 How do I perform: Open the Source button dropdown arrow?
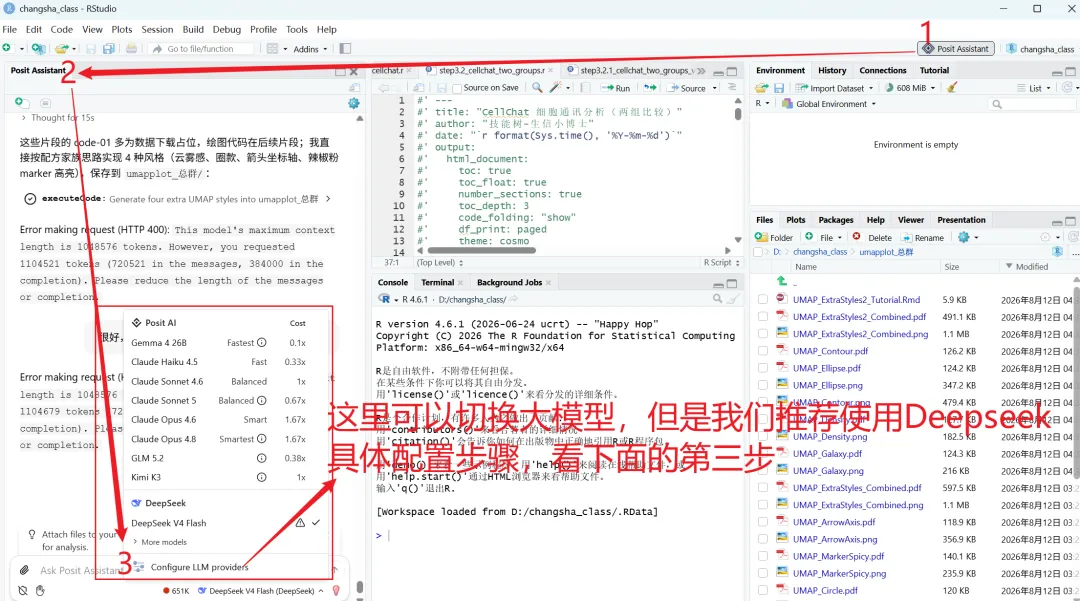714,88
